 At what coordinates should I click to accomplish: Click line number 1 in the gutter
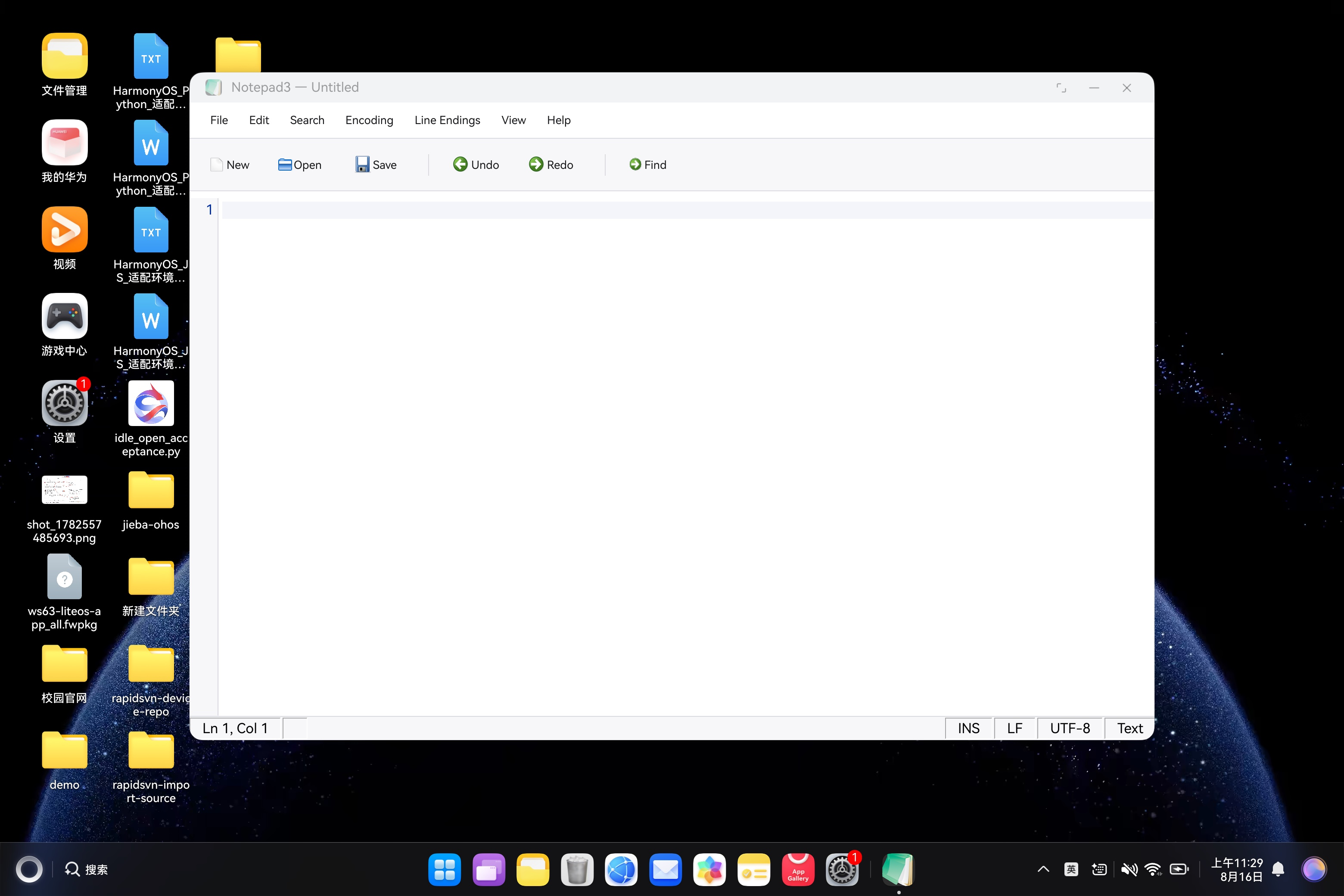[209, 210]
